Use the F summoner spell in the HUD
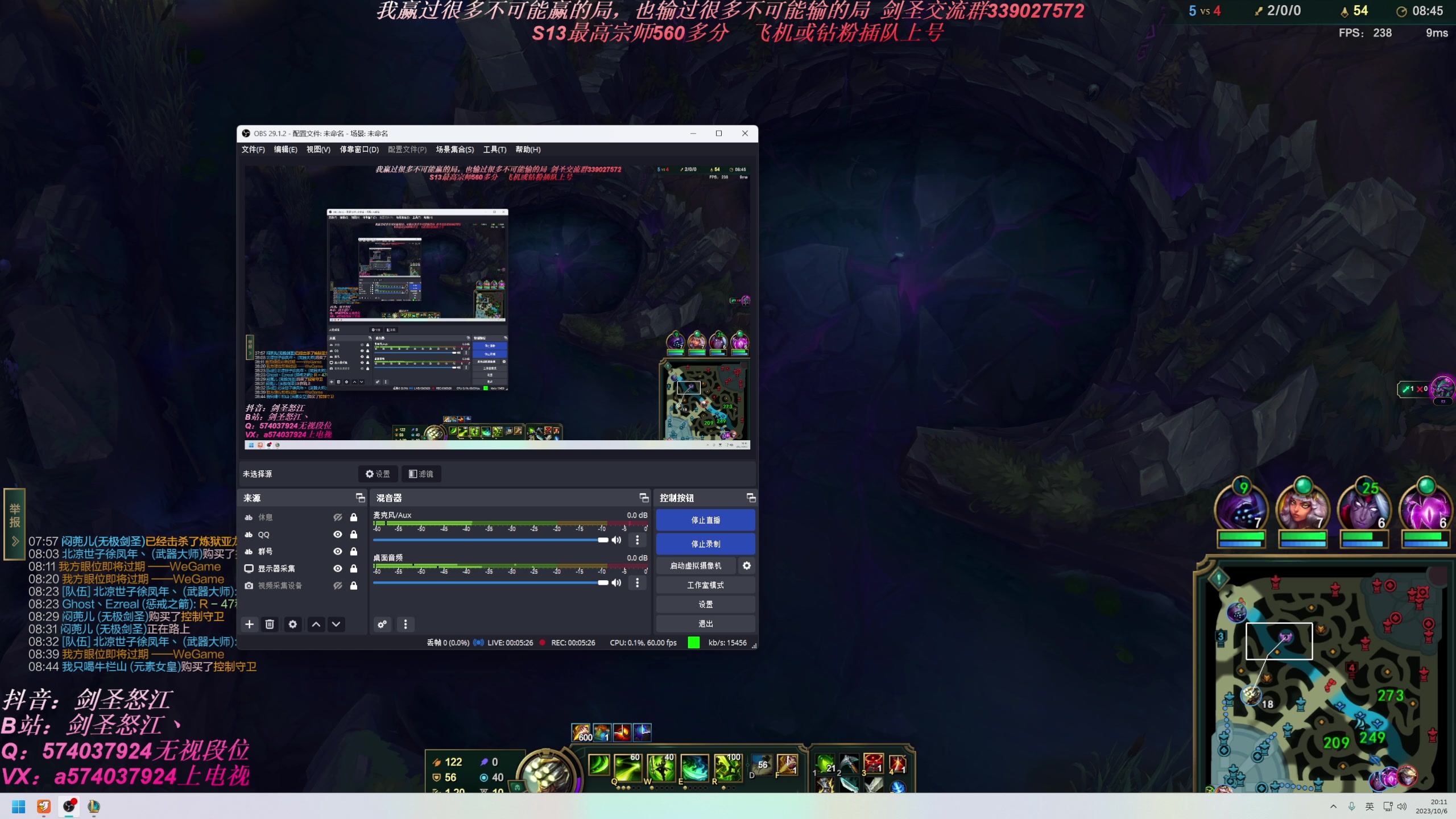This screenshot has width=1456, height=819. pos(787,765)
